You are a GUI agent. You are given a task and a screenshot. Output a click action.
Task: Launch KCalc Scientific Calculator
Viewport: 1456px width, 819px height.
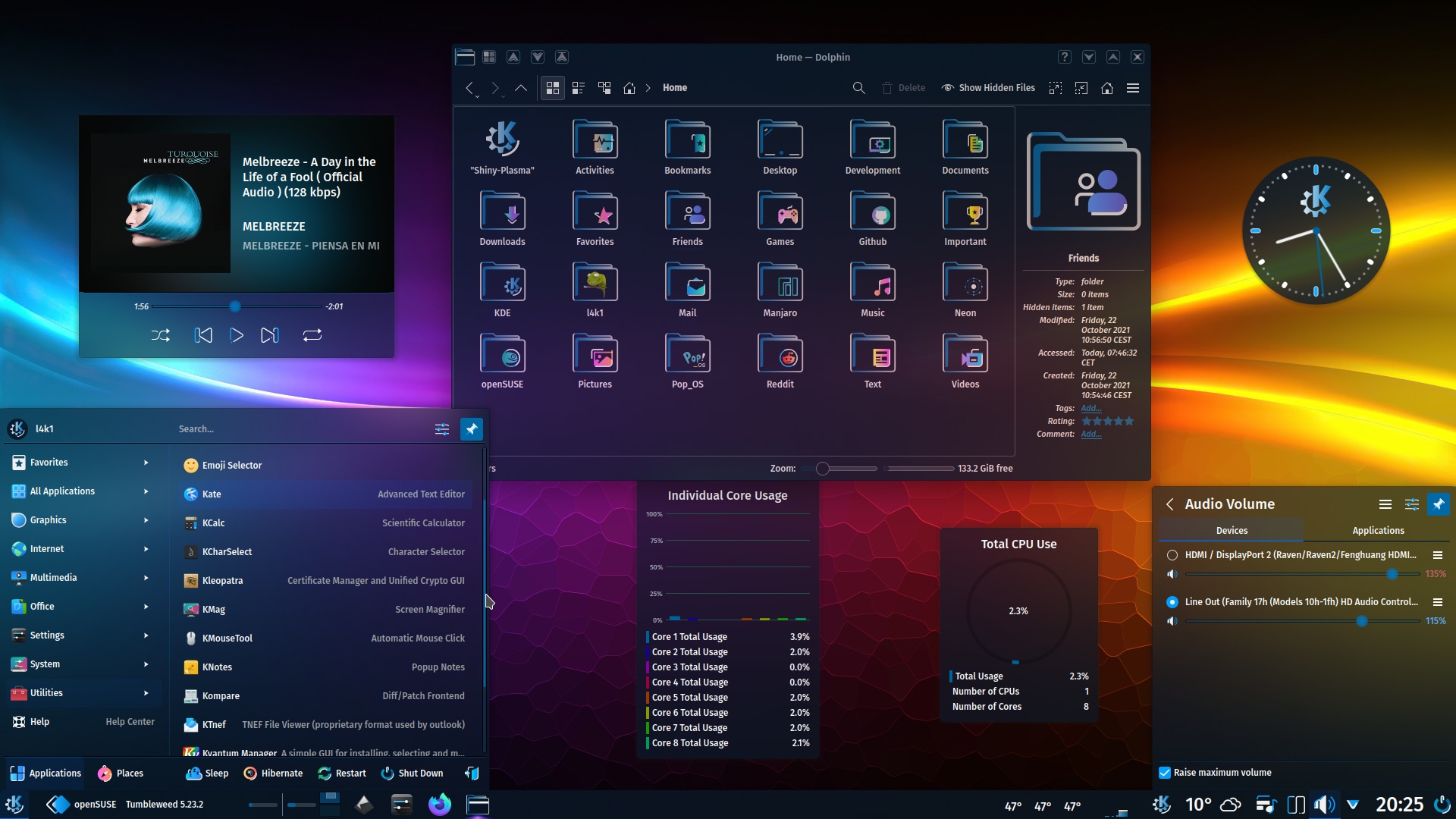click(x=325, y=523)
